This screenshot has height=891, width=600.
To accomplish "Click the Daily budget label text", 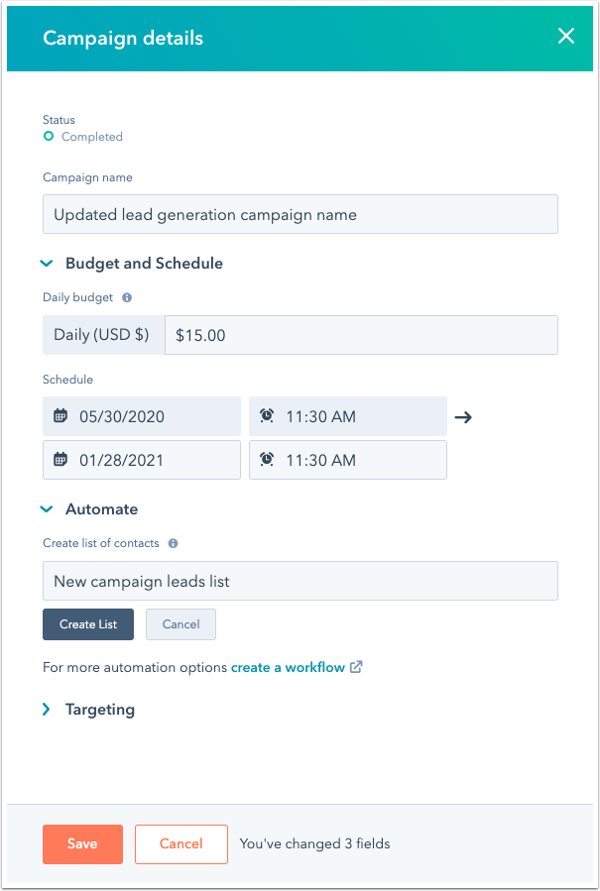I will pos(78,297).
